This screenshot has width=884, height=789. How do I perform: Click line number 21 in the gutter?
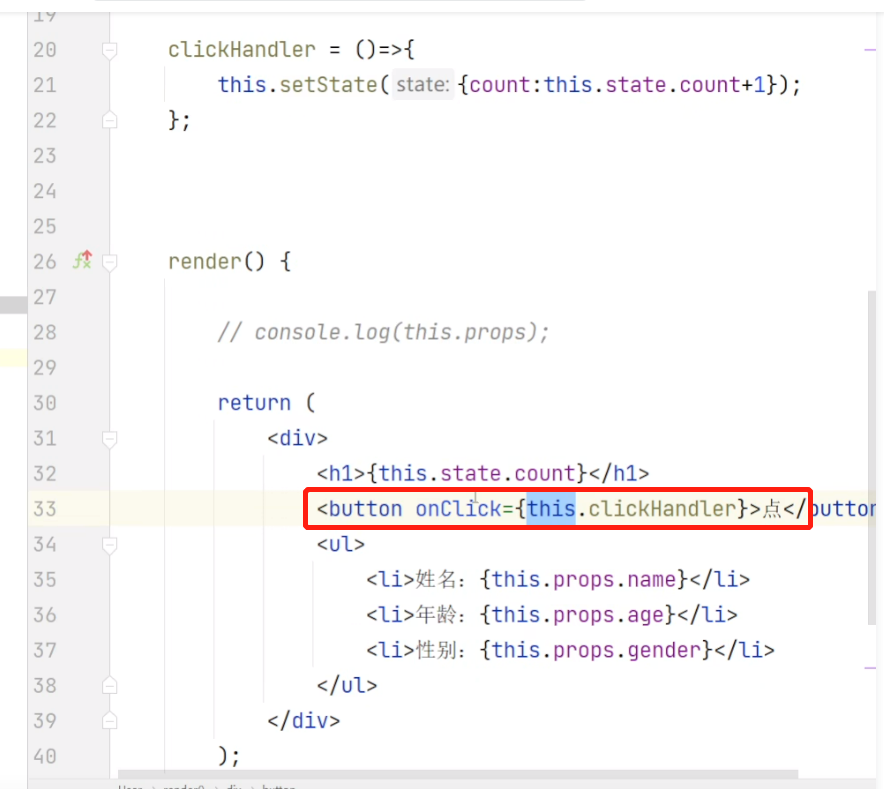pos(45,85)
